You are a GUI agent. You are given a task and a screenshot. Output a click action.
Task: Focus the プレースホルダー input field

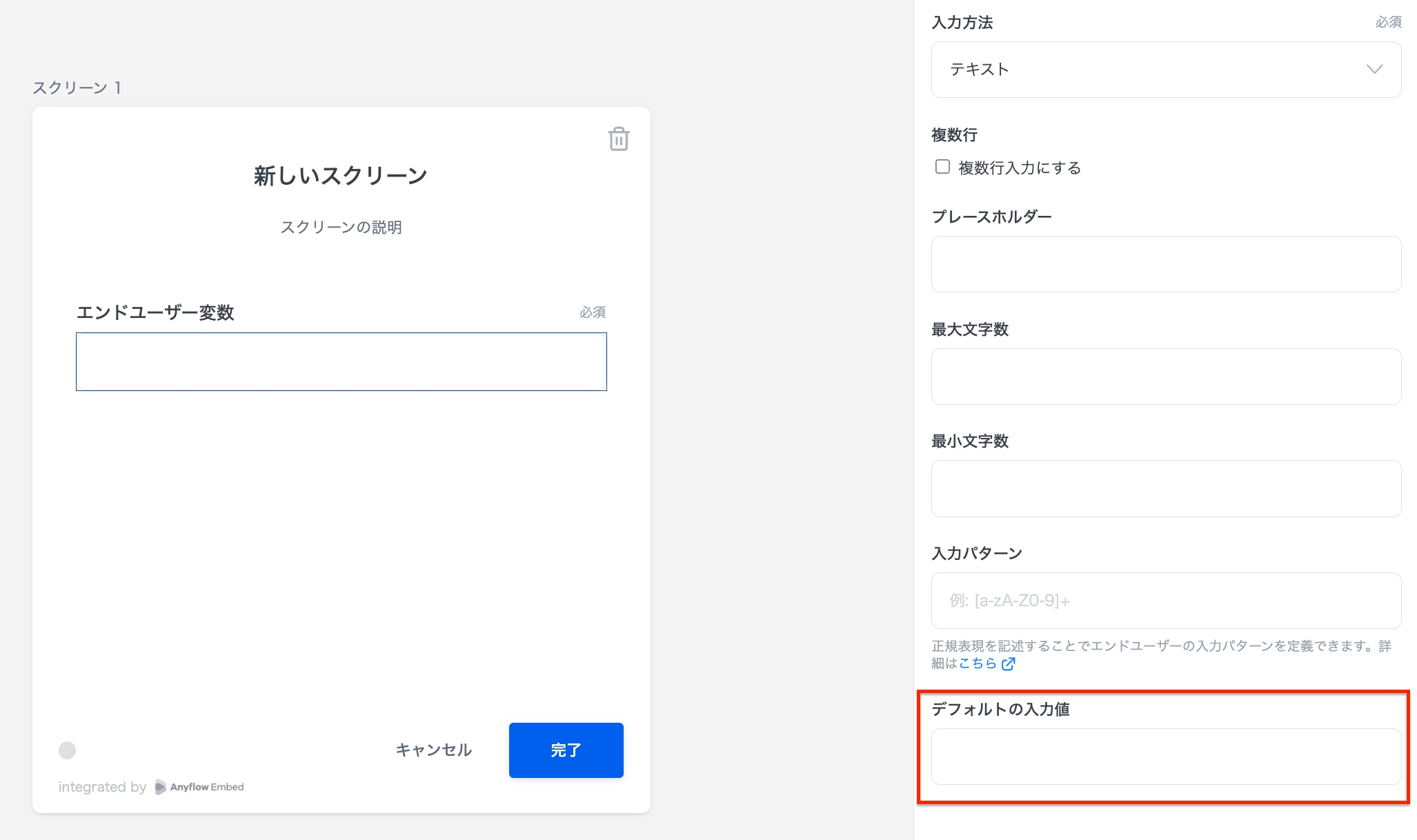coord(1165,264)
